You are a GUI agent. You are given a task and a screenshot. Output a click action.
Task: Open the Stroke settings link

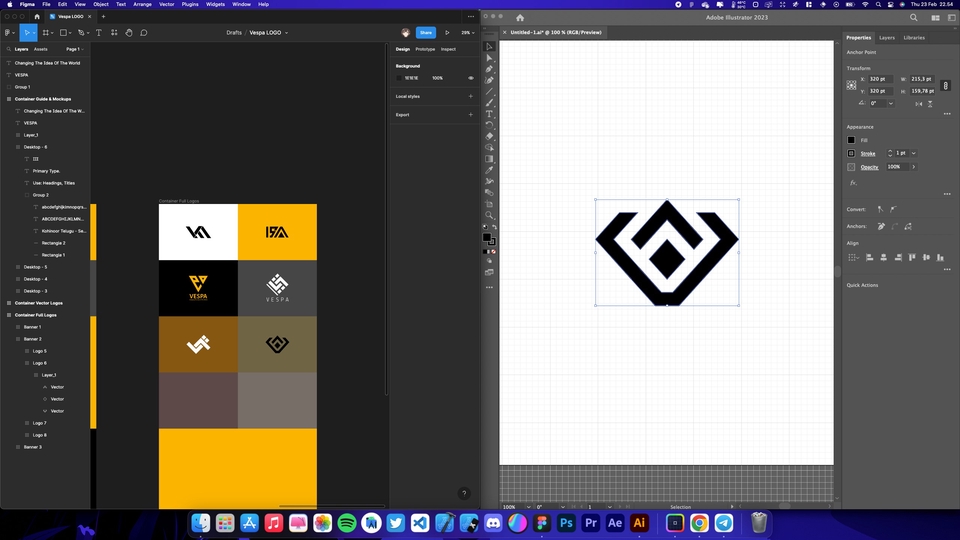pyautogui.click(x=868, y=154)
